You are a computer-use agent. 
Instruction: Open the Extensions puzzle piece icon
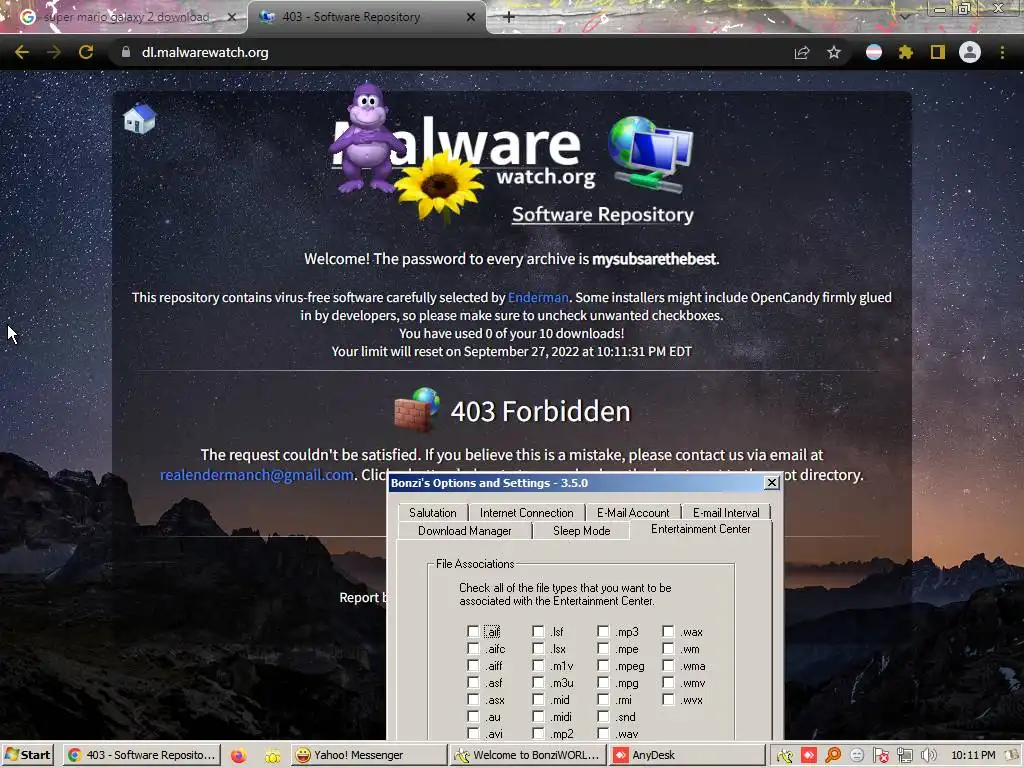coord(906,52)
